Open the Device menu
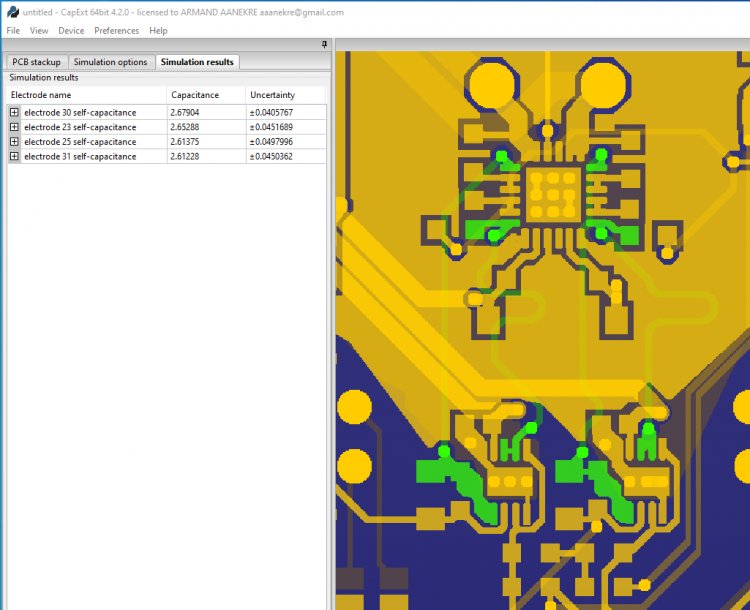This screenshot has height=610, width=750. tap(71, 31)
